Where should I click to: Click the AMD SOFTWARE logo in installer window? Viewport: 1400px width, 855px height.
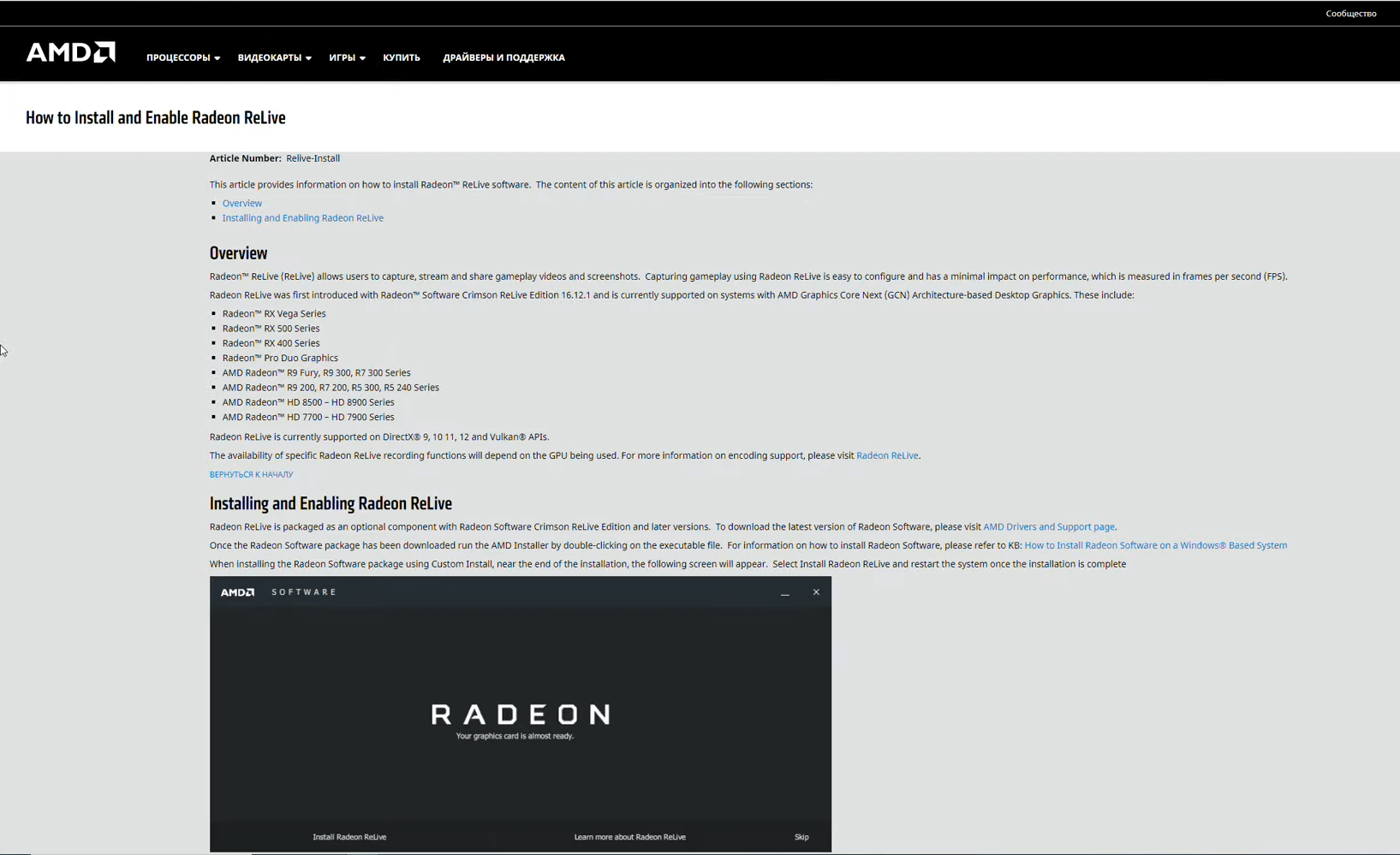coord(274,591)
